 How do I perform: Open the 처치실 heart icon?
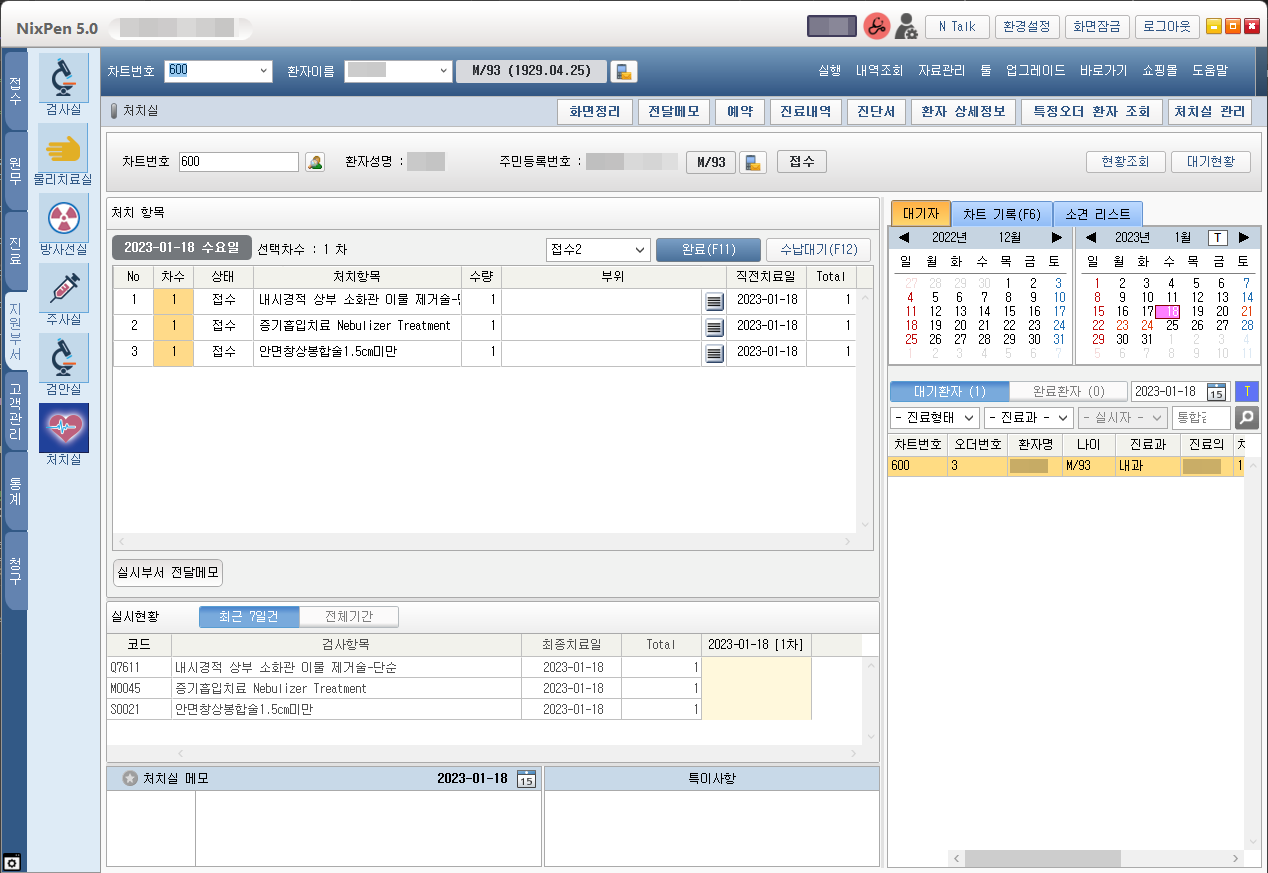click(x=63, y=428)
